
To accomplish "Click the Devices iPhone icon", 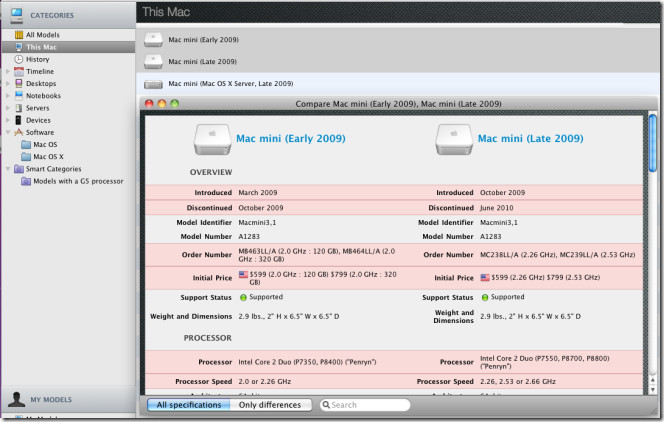I will coord(18,120).
